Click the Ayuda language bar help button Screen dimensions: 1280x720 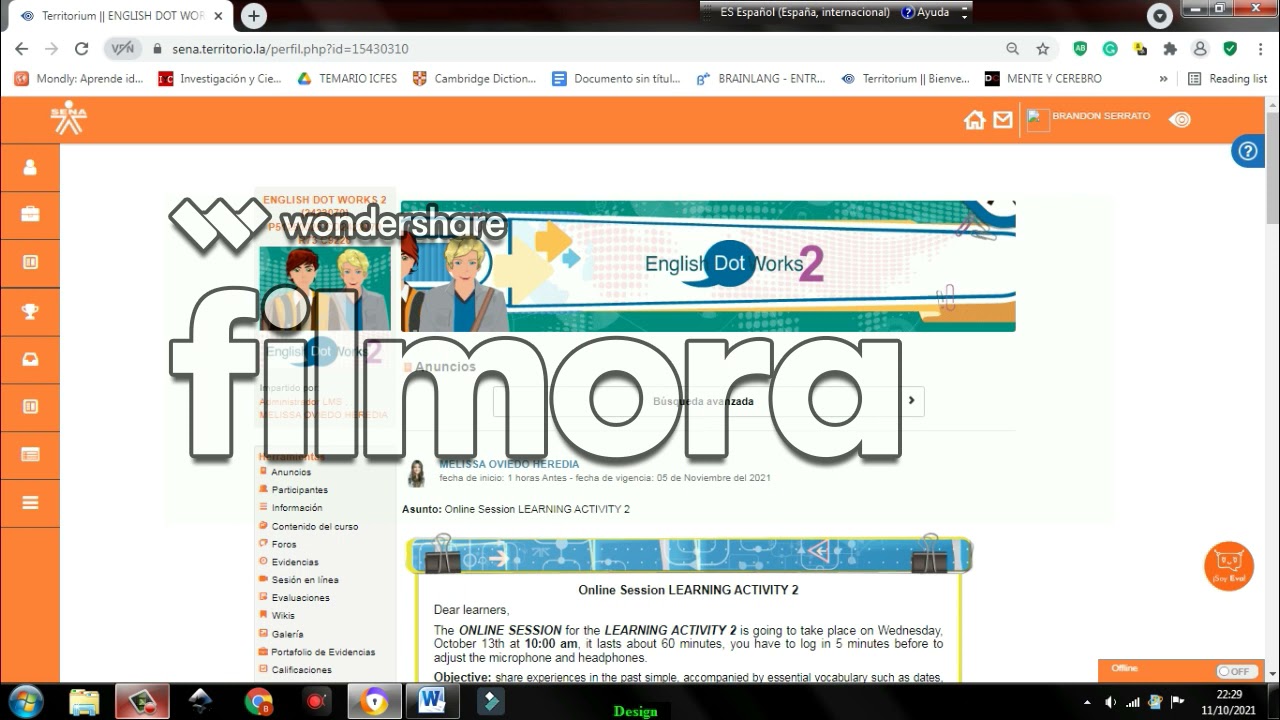click(x=925, y=13)
